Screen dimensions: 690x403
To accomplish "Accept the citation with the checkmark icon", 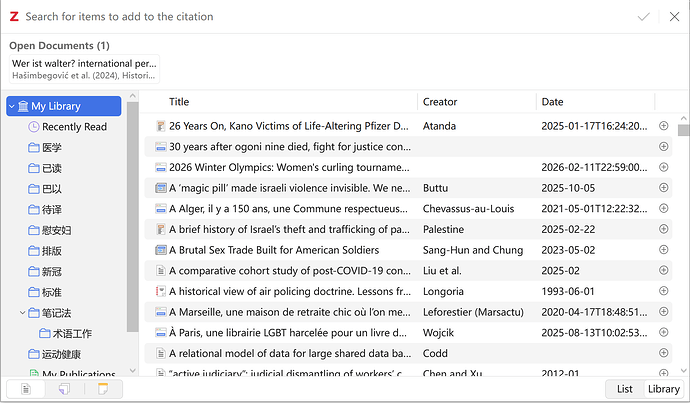I will tap(643, 17).
